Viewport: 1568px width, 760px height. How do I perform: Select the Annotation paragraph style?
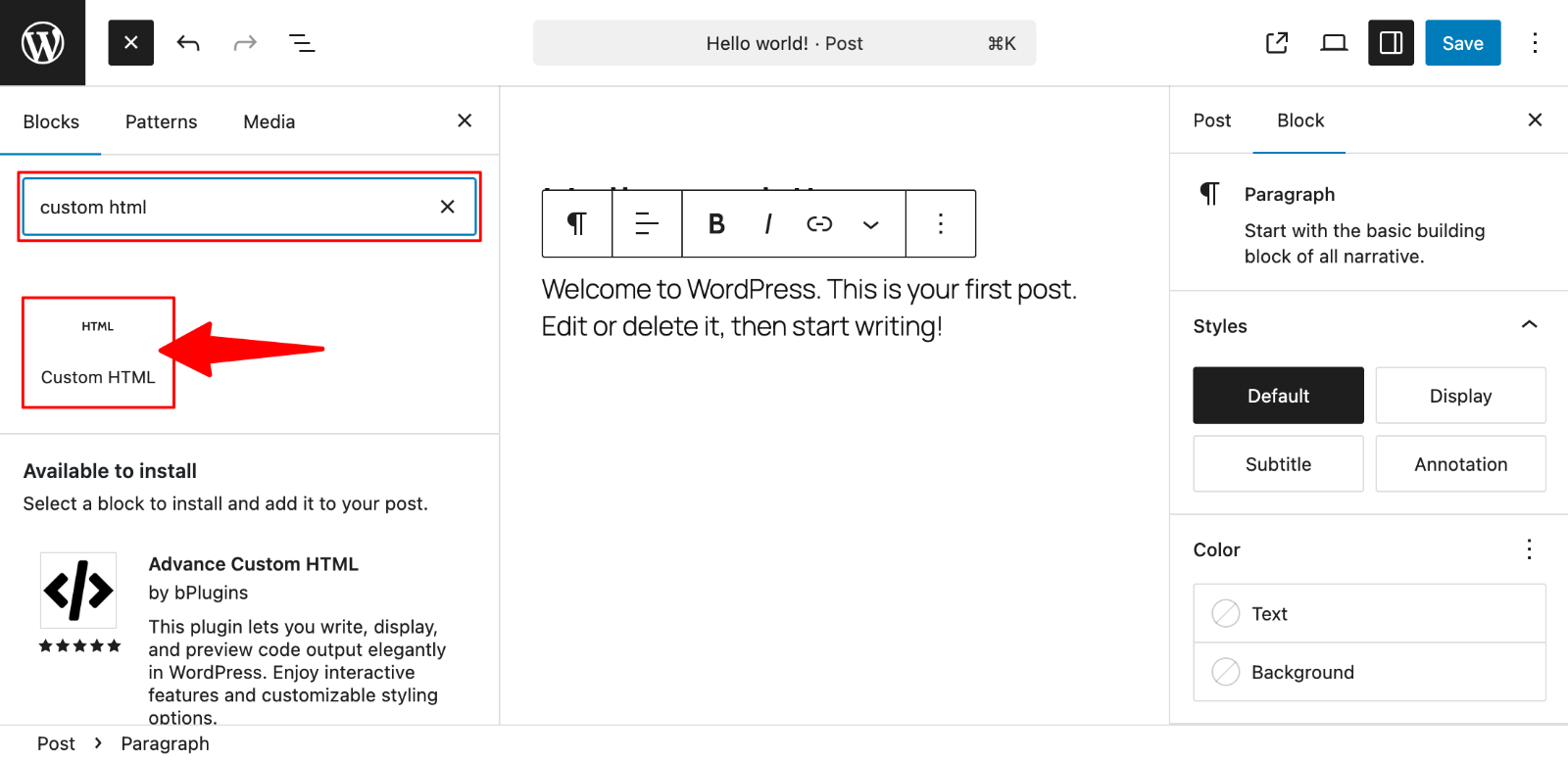(1460, 464)
